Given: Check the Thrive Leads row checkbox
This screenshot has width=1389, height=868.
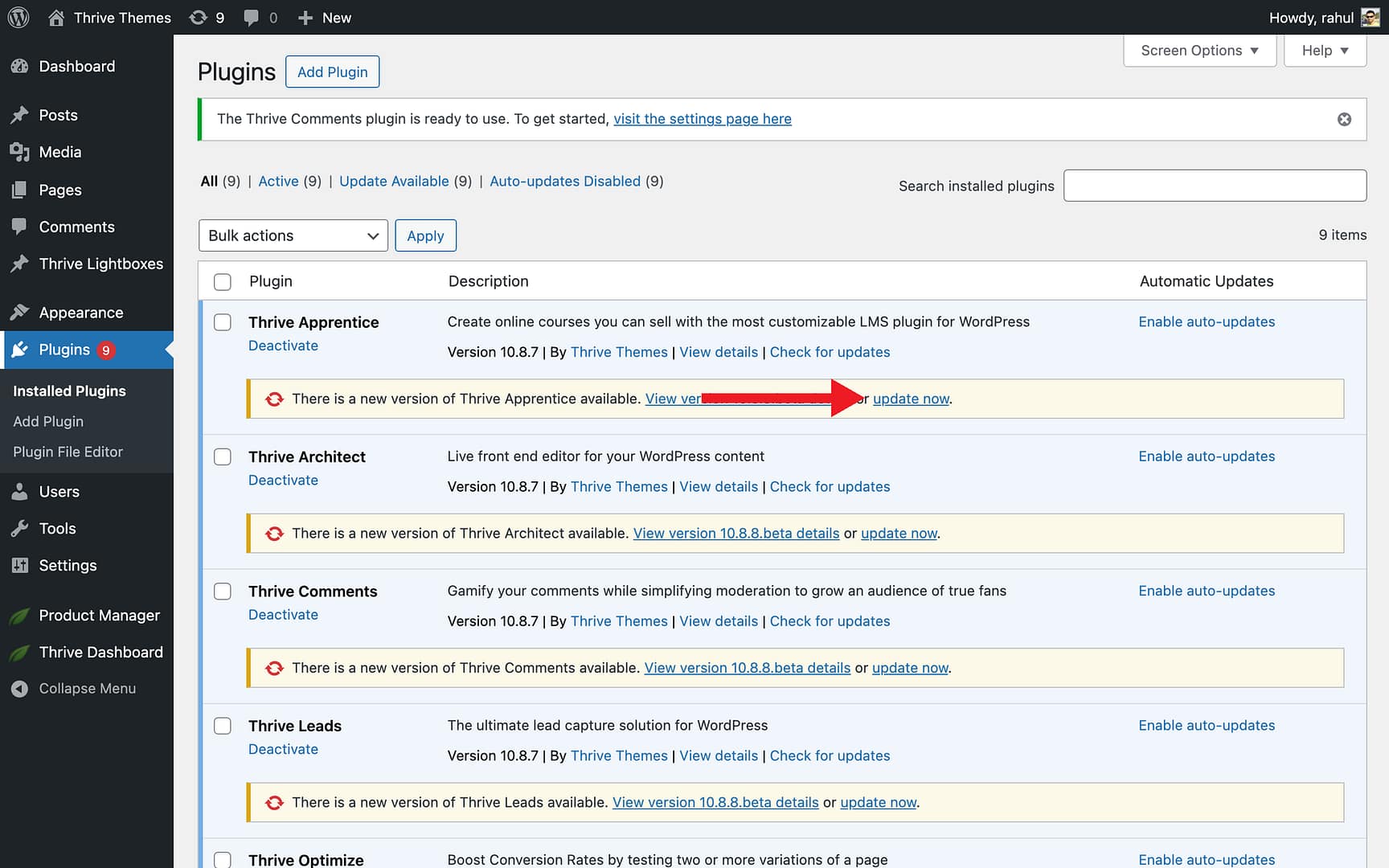Looking at the screenshot, I should click(223, 726).
